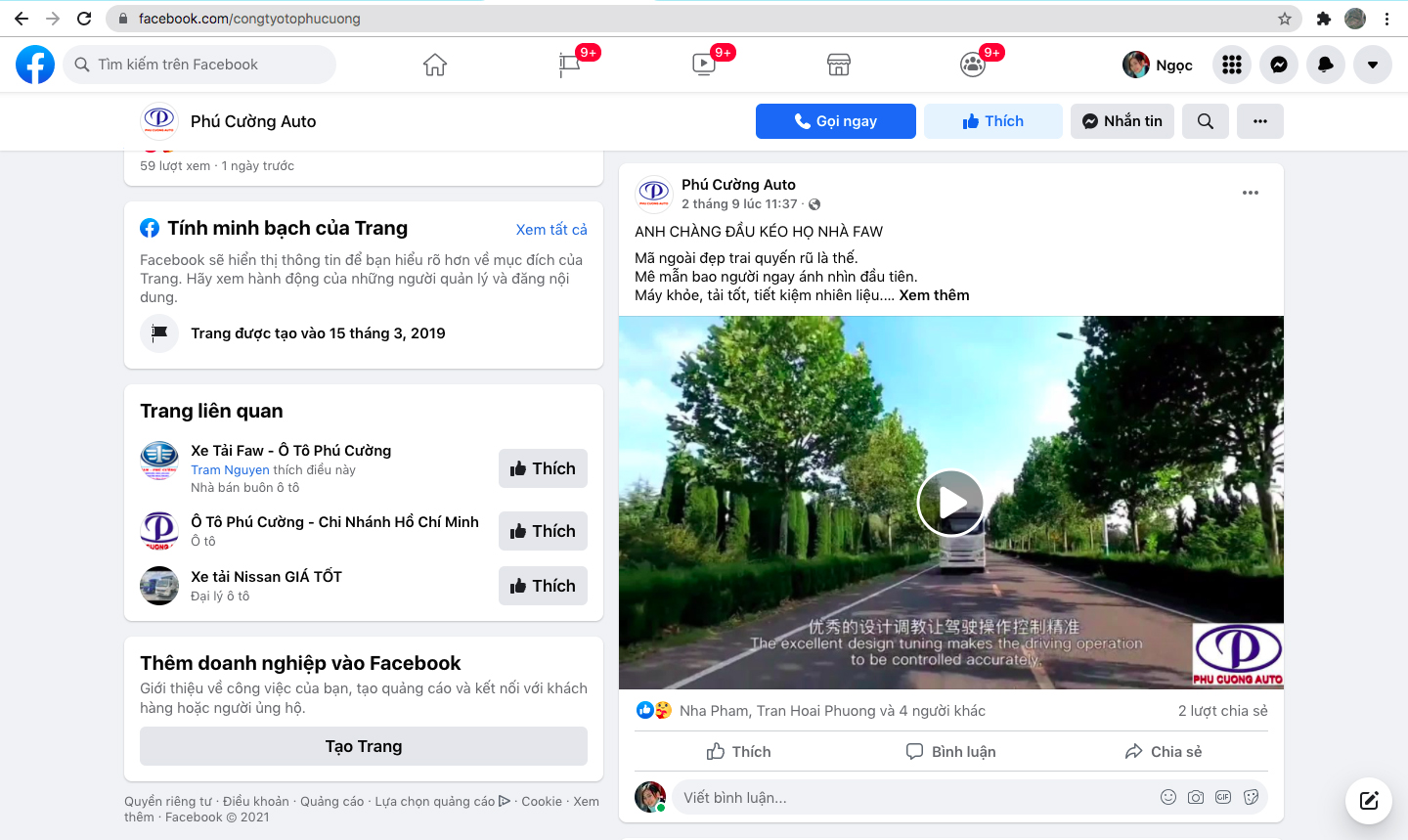This screenshot has width=1408, height=840.
Task: Like the page with Thích button
Action: pos(993,121)
